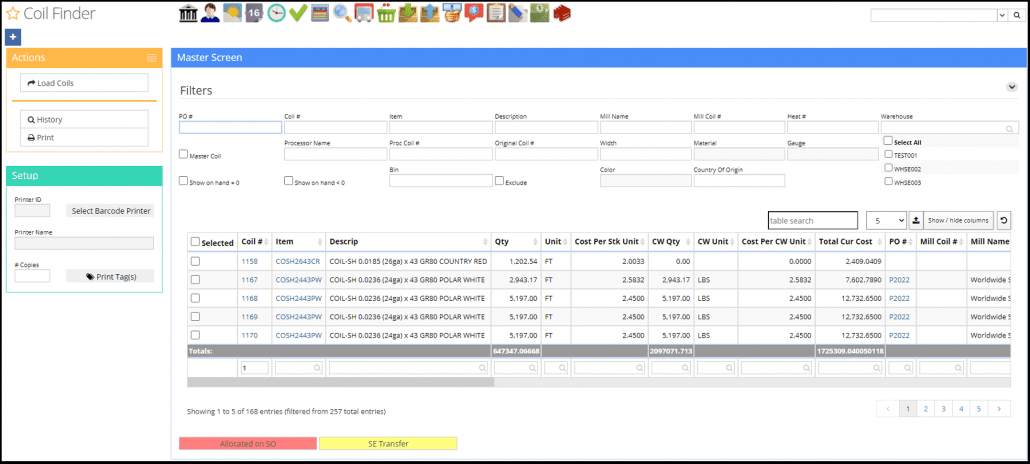The width and height of the screenshot is (1030, 464).
Task: Click the clock icon in toolbar
Action: click(276, 14)
